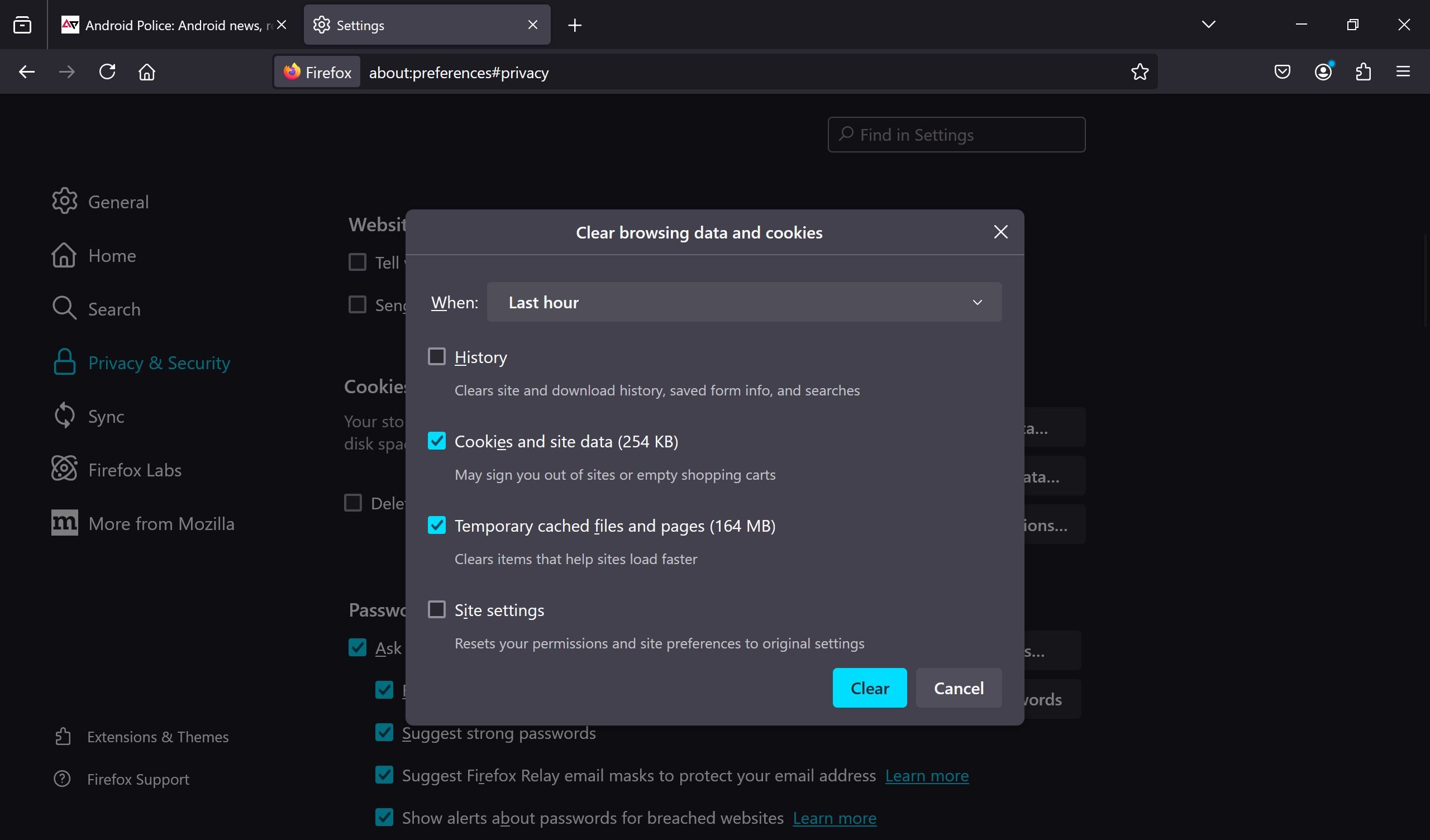The height and width of the screenshot is (840, 1430).
Task: Toggle the History checkbox on
Action: tap(437, 356)
